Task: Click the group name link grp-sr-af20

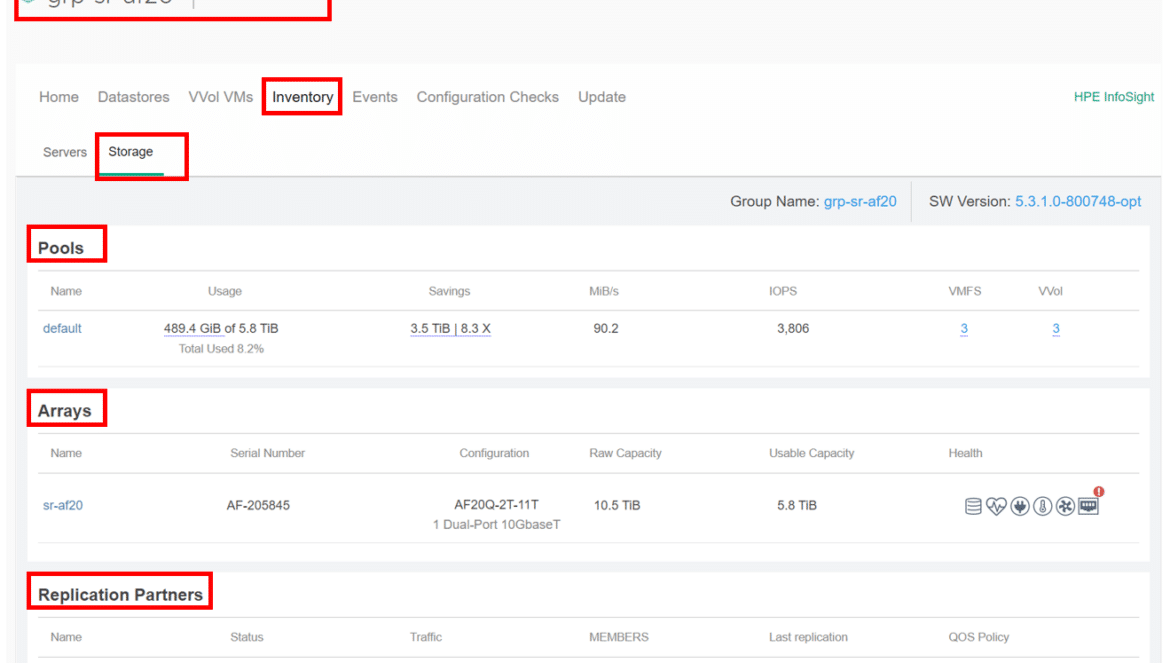Action: tap(860, 201)
